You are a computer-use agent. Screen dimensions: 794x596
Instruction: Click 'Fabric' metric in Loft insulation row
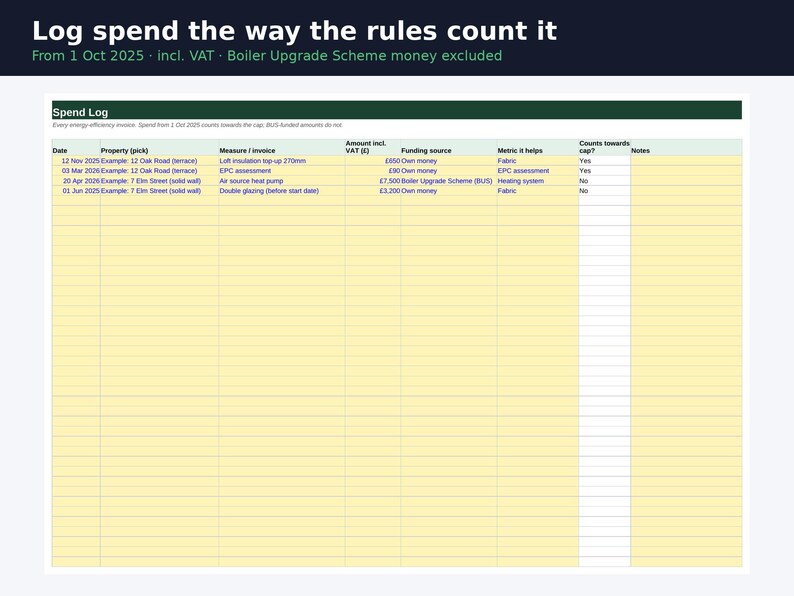click(x=538, y=161)
